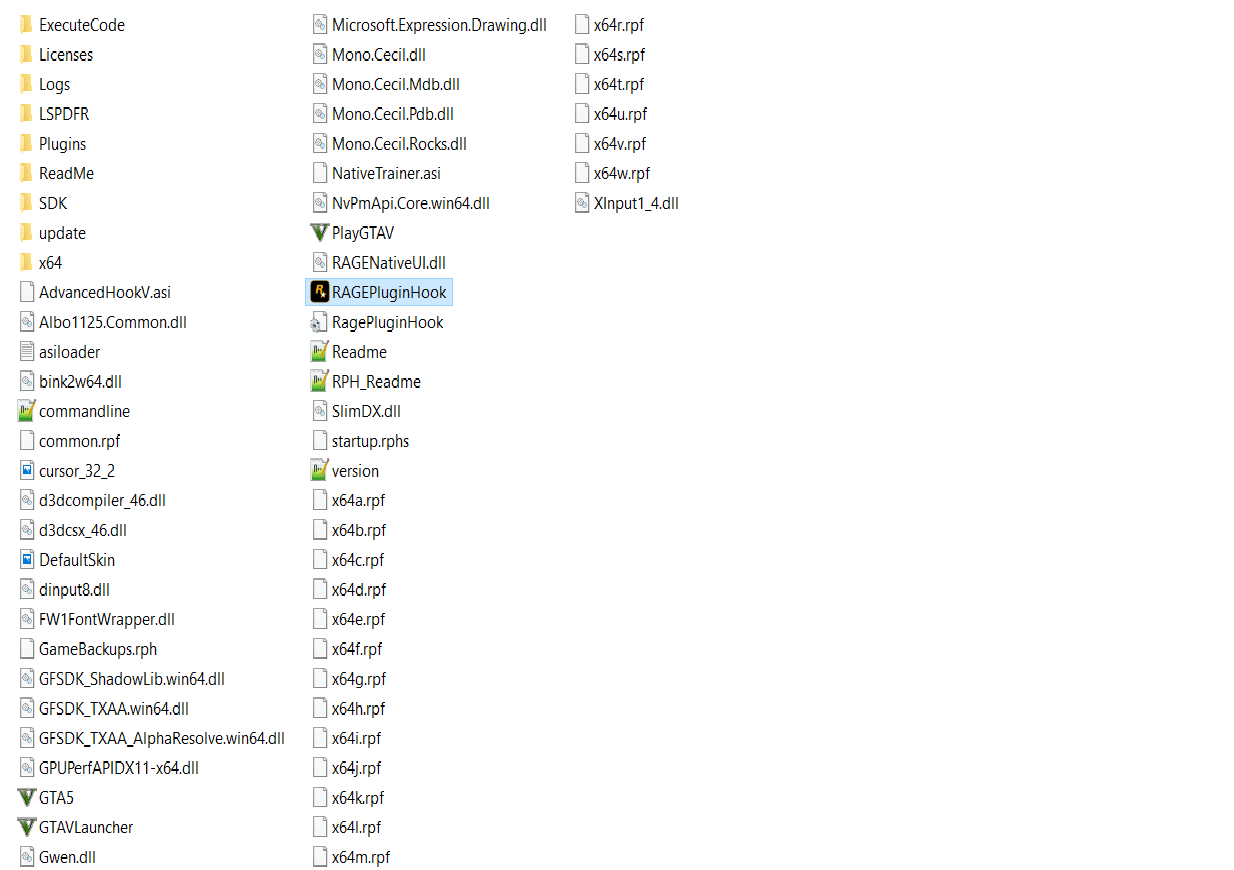1234x870 pixels.
Task: Select Albo1125.Common.dll file name
Action: tap(113, 322)
